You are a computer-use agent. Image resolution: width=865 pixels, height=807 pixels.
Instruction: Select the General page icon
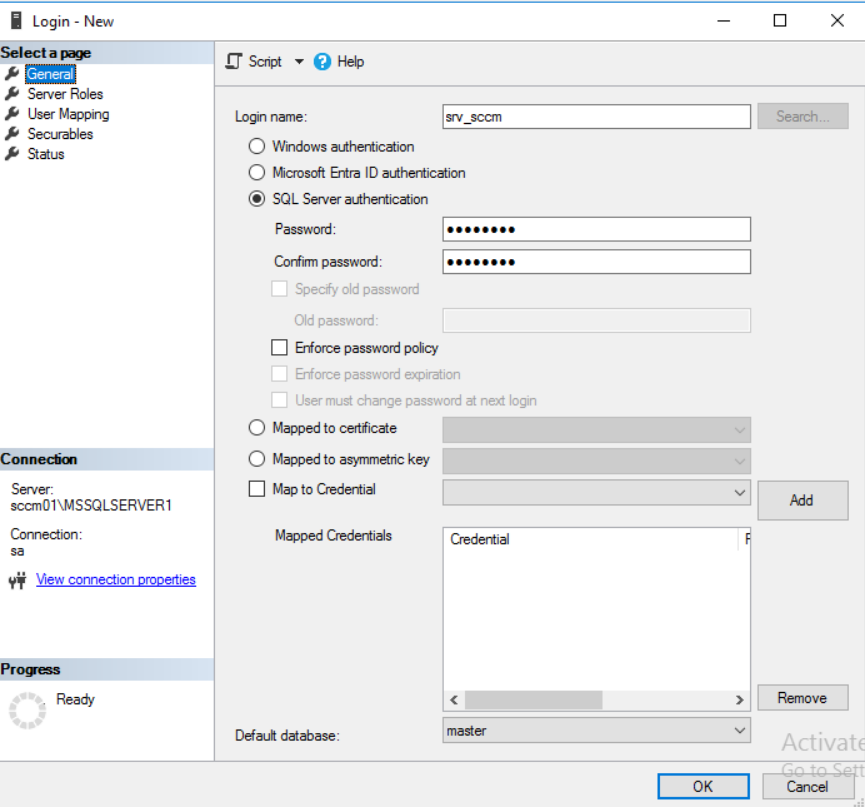[14, 73]
